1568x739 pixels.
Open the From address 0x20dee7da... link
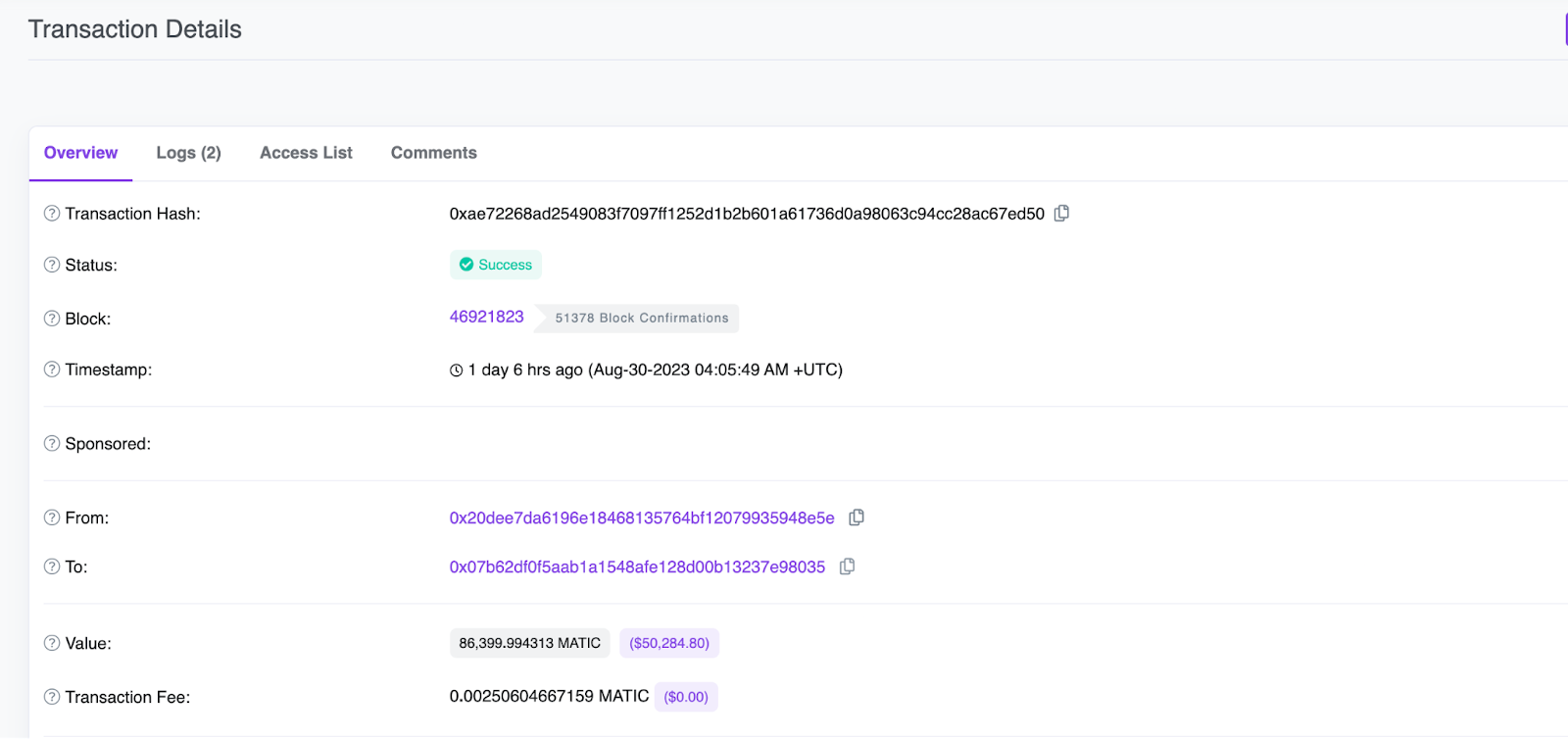click(642, 517)
